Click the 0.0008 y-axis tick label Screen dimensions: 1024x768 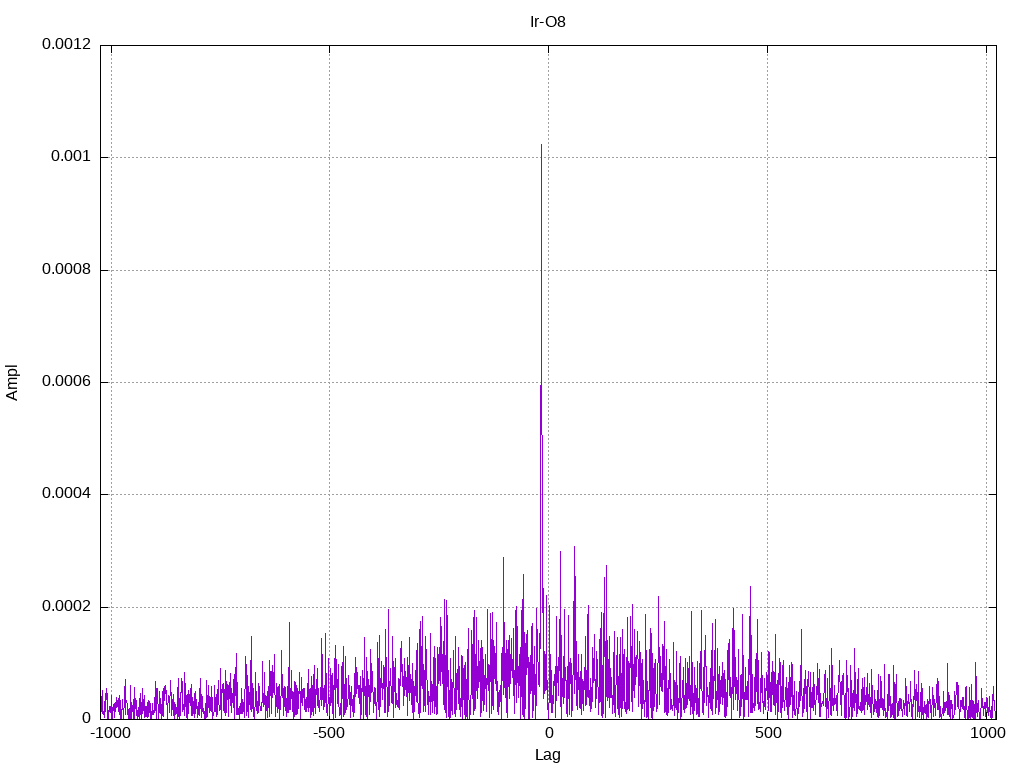(x=66, y=270)
